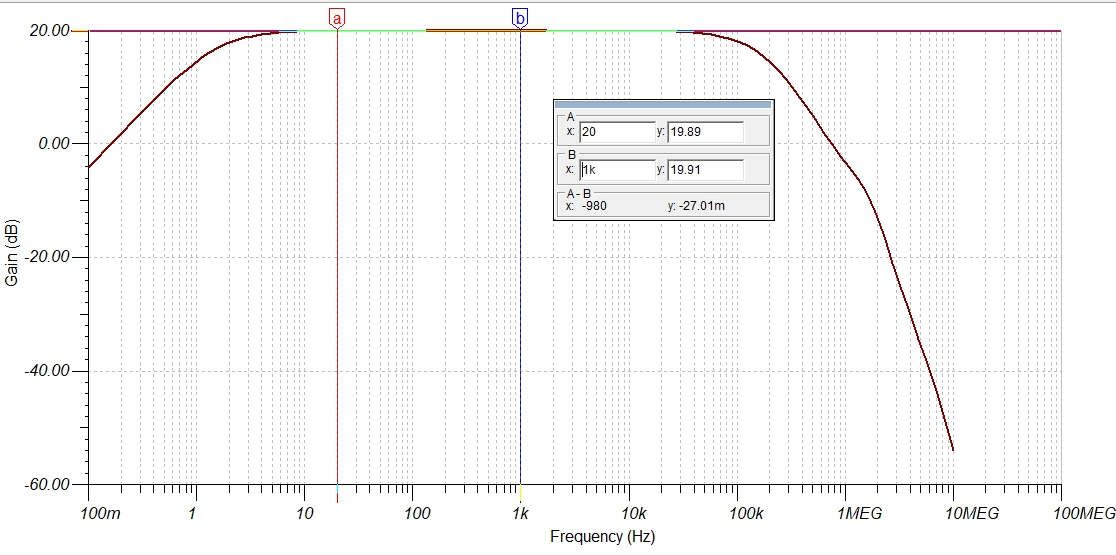Viewport: 1116px width, 555px height.
Task: Click the -60.00 gain axis tick label
Action: click(48, 485)
